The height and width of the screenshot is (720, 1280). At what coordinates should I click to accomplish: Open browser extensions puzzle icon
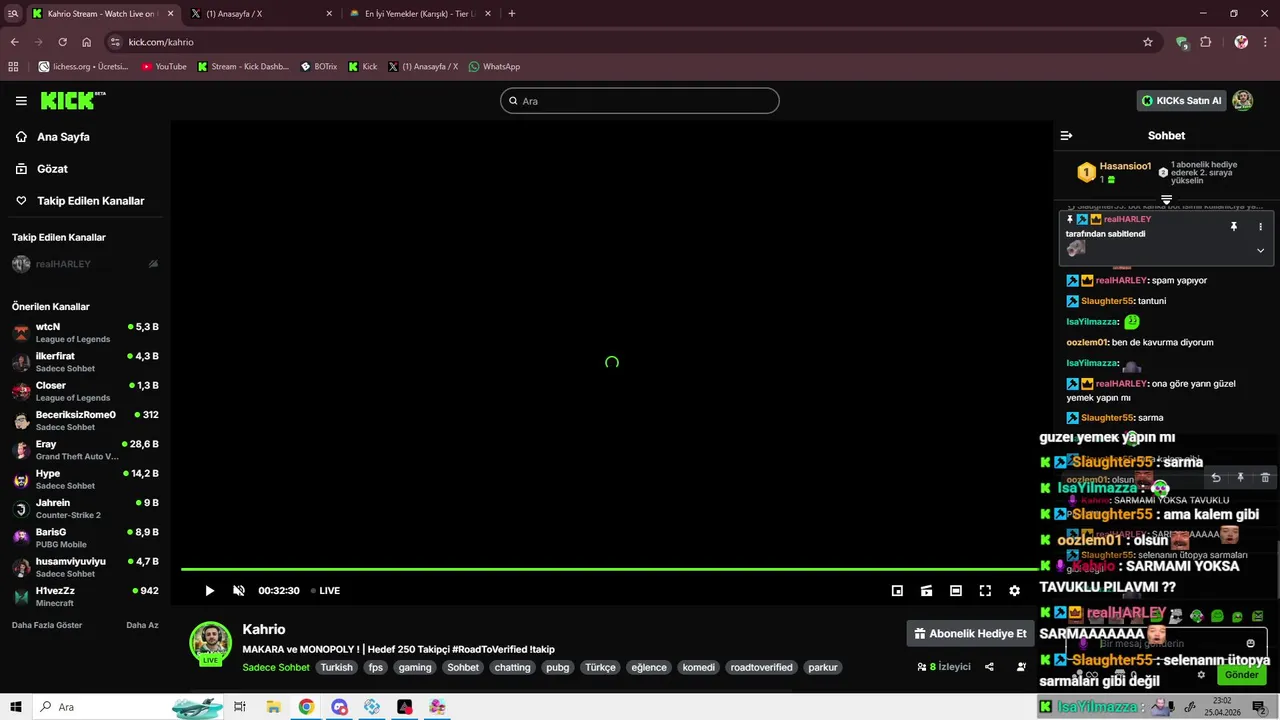(1205, 42)
